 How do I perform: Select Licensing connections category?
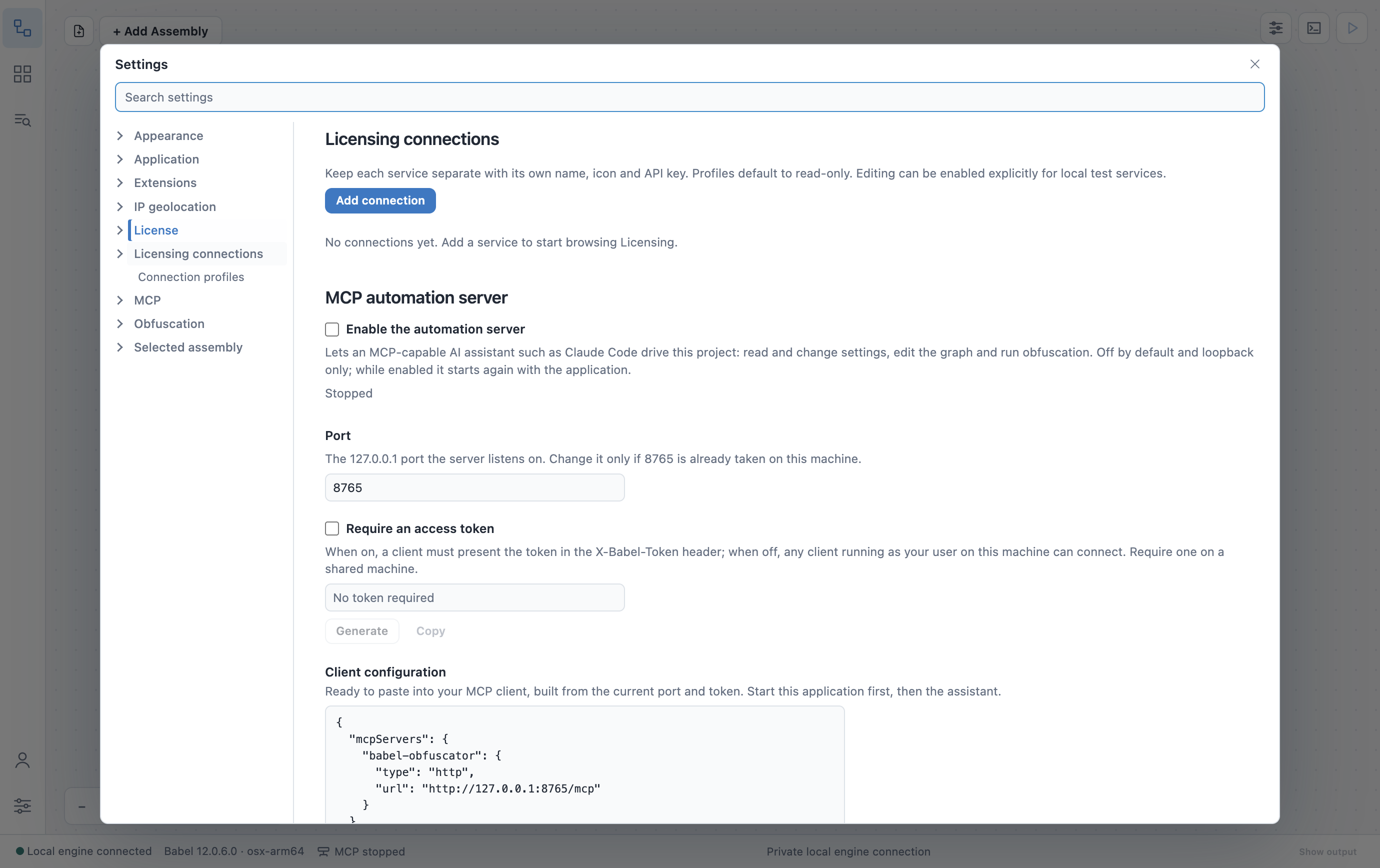click(198, 254)
